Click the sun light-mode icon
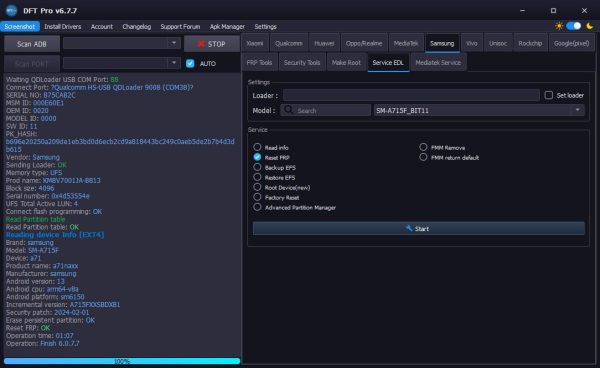Viewport: 600px width, 368px height. tap(559, 26)
